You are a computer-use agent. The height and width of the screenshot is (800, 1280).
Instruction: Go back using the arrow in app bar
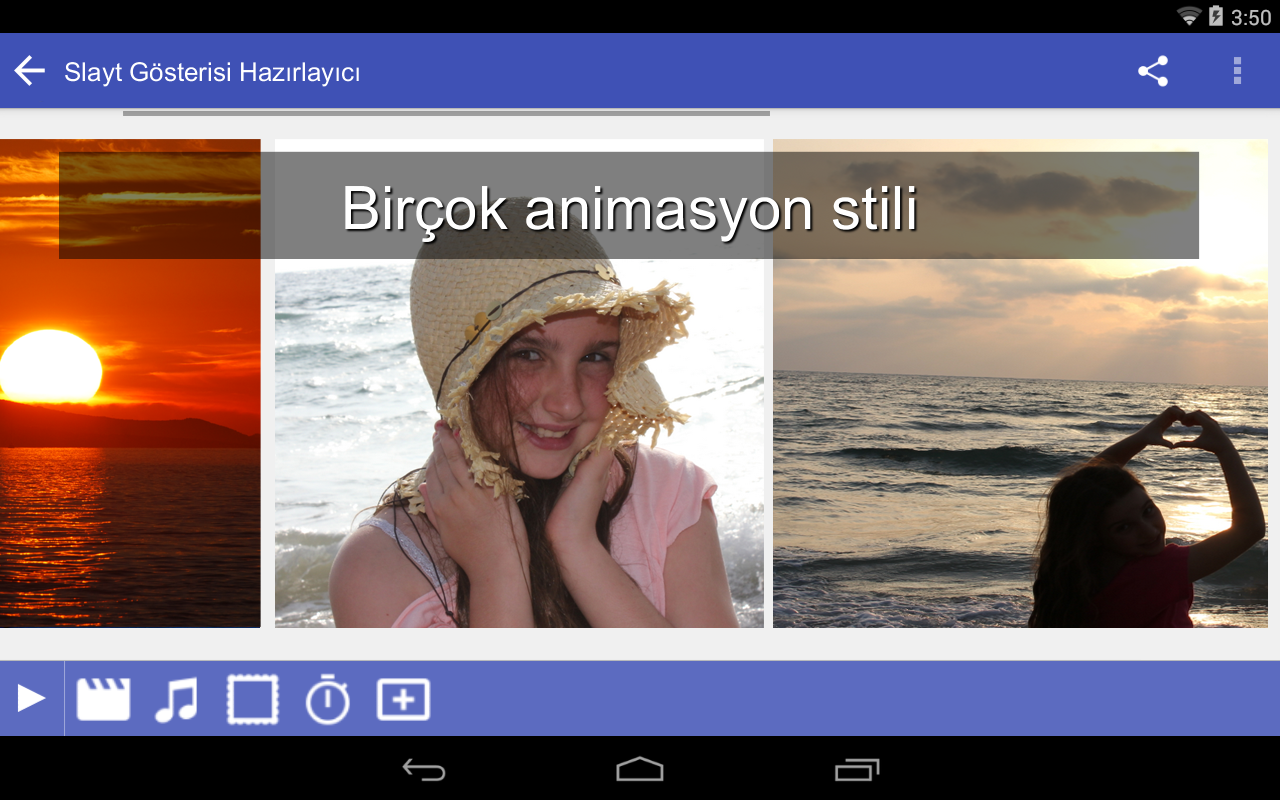(x=30, y=71)
